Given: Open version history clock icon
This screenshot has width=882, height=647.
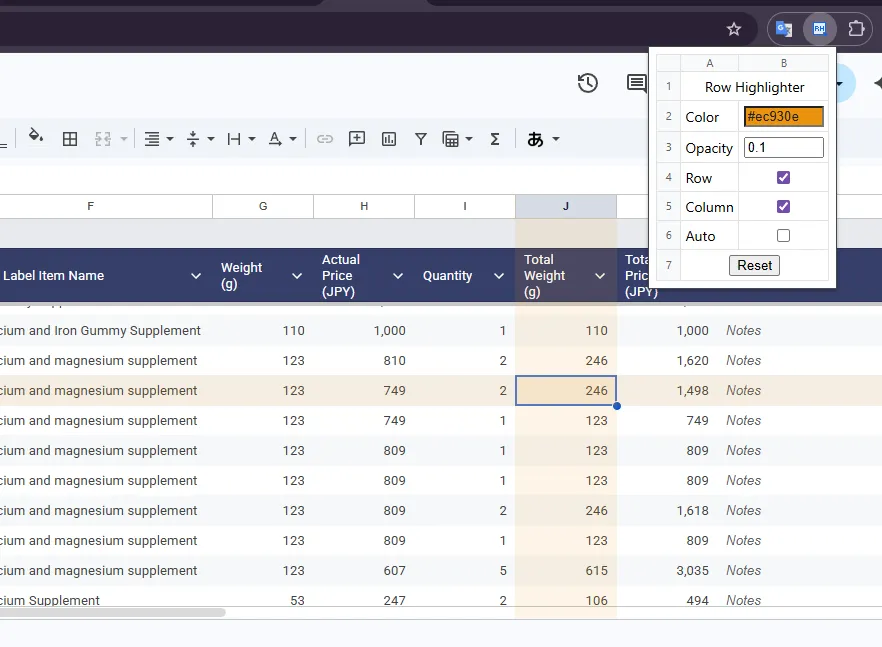Looking at the screenshot, I should 588,83.
